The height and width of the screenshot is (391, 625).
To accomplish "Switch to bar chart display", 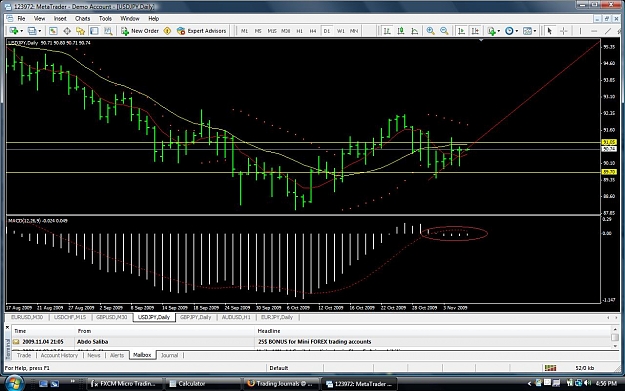I will click(x=387, y=31).
